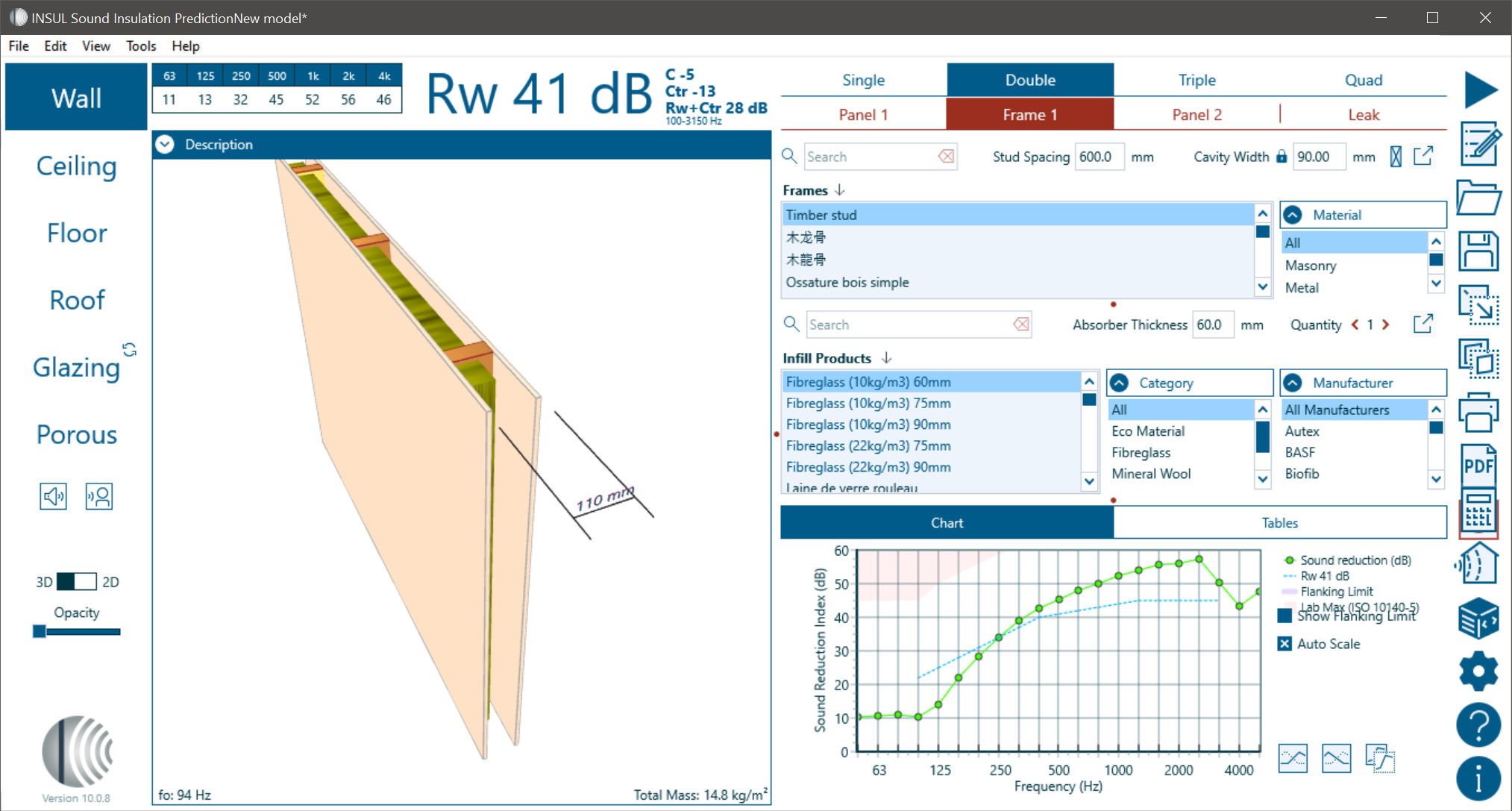Click the house sound transmission icon
Image resolution: width=1512 pixels, height=811 pixels.
click(x=1477, y=563)
